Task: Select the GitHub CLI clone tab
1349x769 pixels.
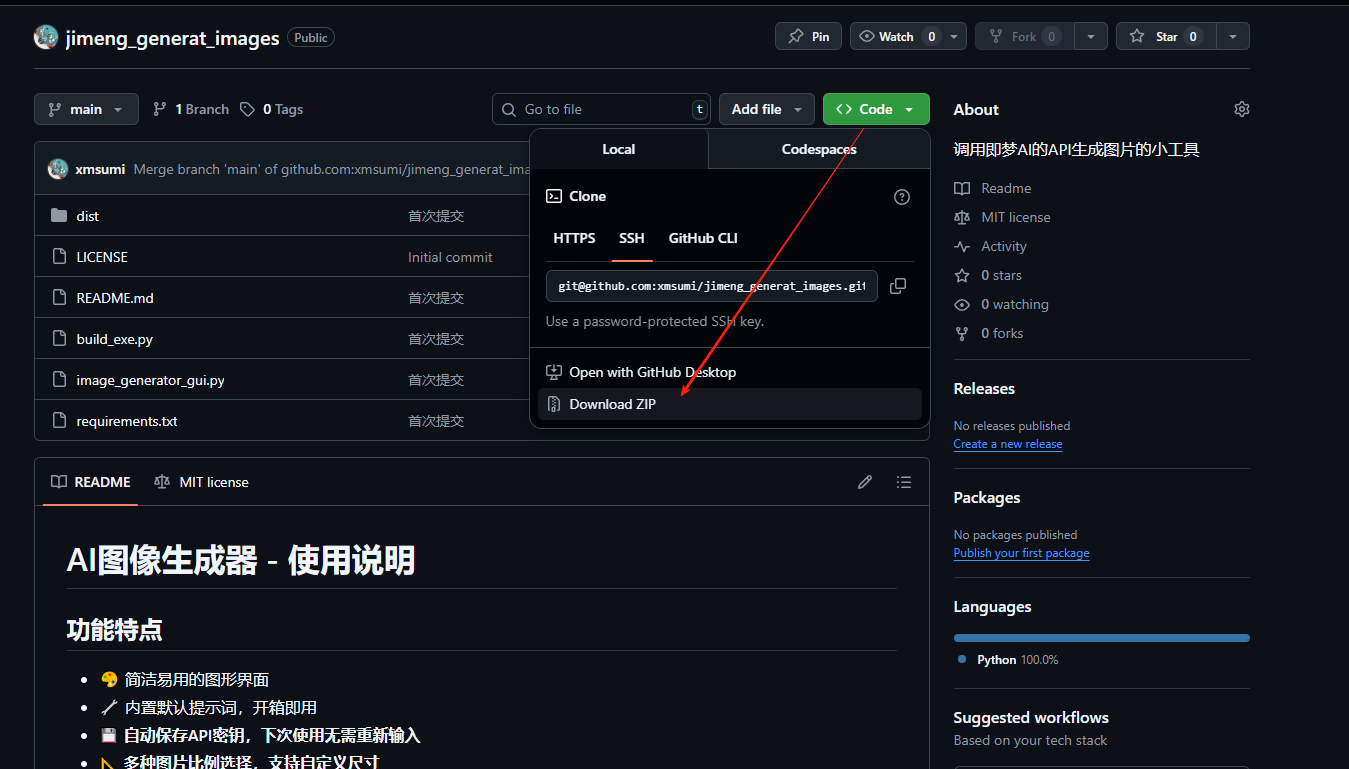Action: tap(703, 238)
